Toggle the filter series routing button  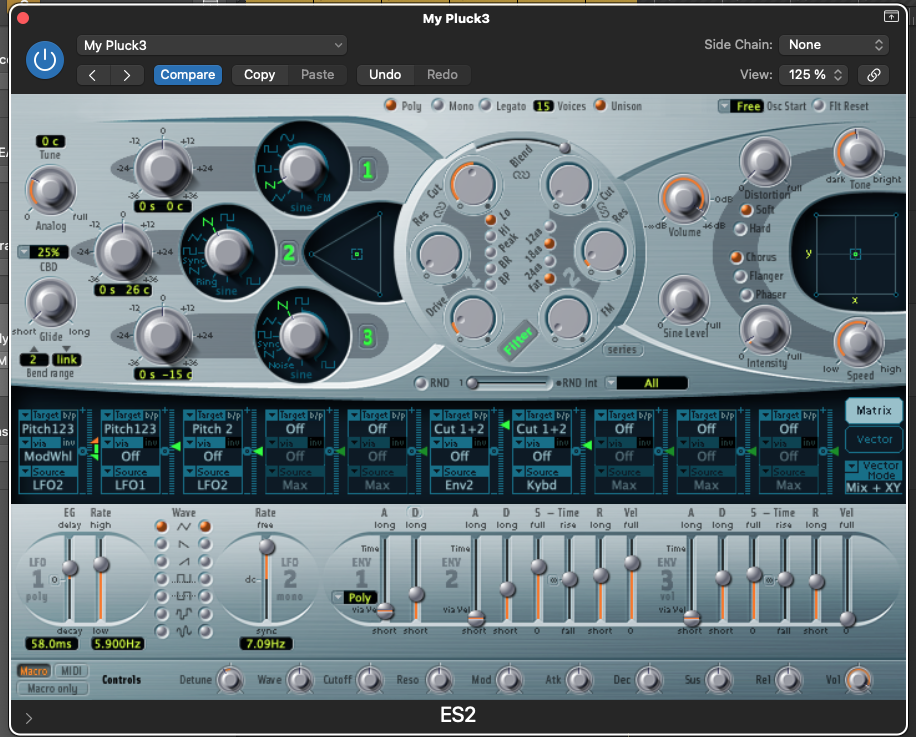[x=622, y=350]
